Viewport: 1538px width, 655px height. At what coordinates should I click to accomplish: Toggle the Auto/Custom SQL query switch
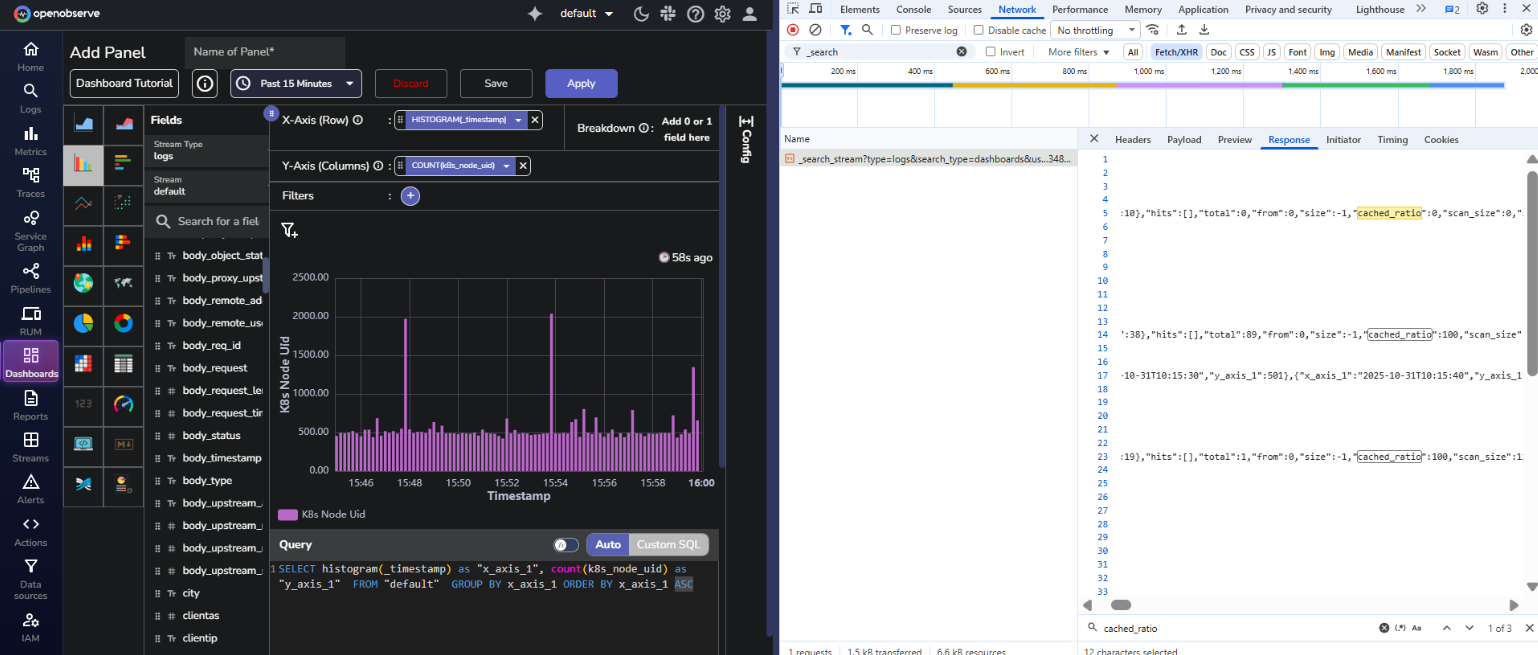click(565, 545)
